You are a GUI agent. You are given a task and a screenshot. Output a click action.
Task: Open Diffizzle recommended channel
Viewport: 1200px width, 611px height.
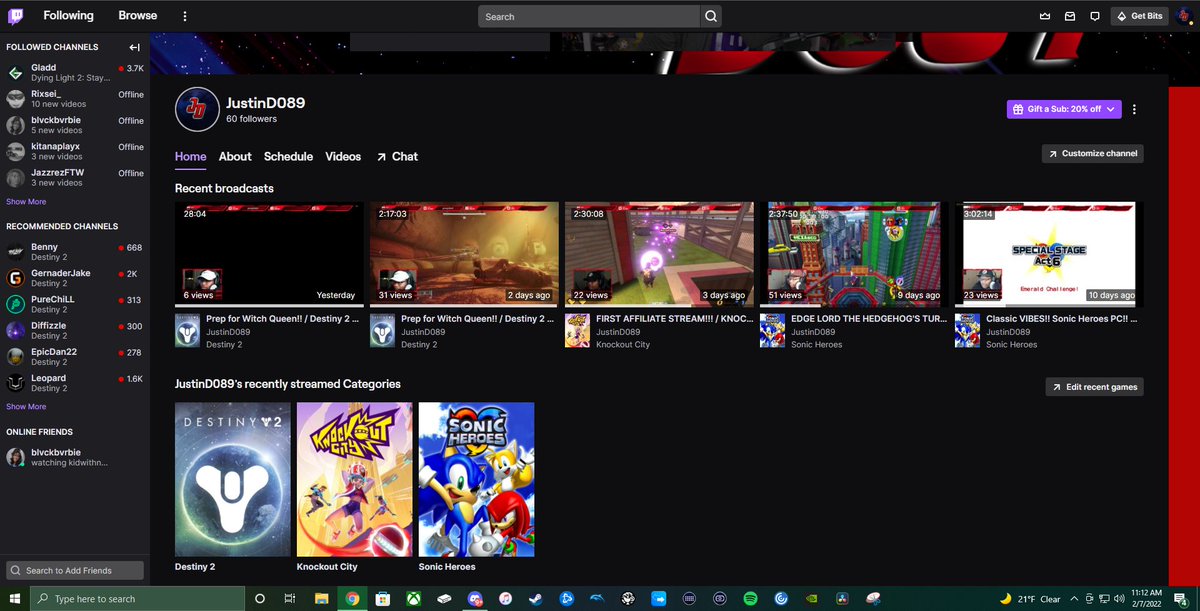[75, 330]
